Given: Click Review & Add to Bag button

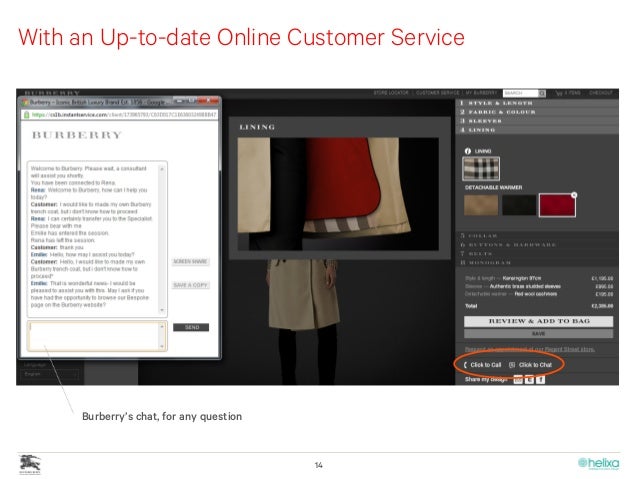Looking at the screenshot, I should click(539, 322).
